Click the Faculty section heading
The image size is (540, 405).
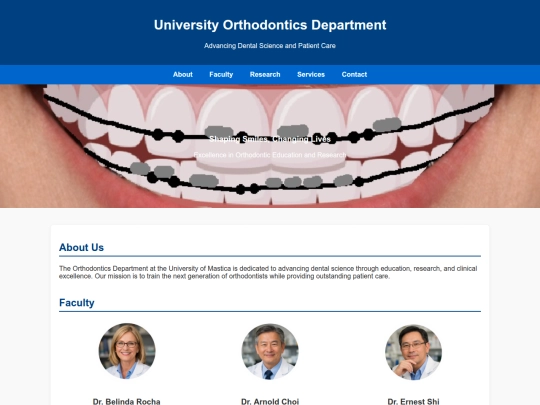[76, 303]
